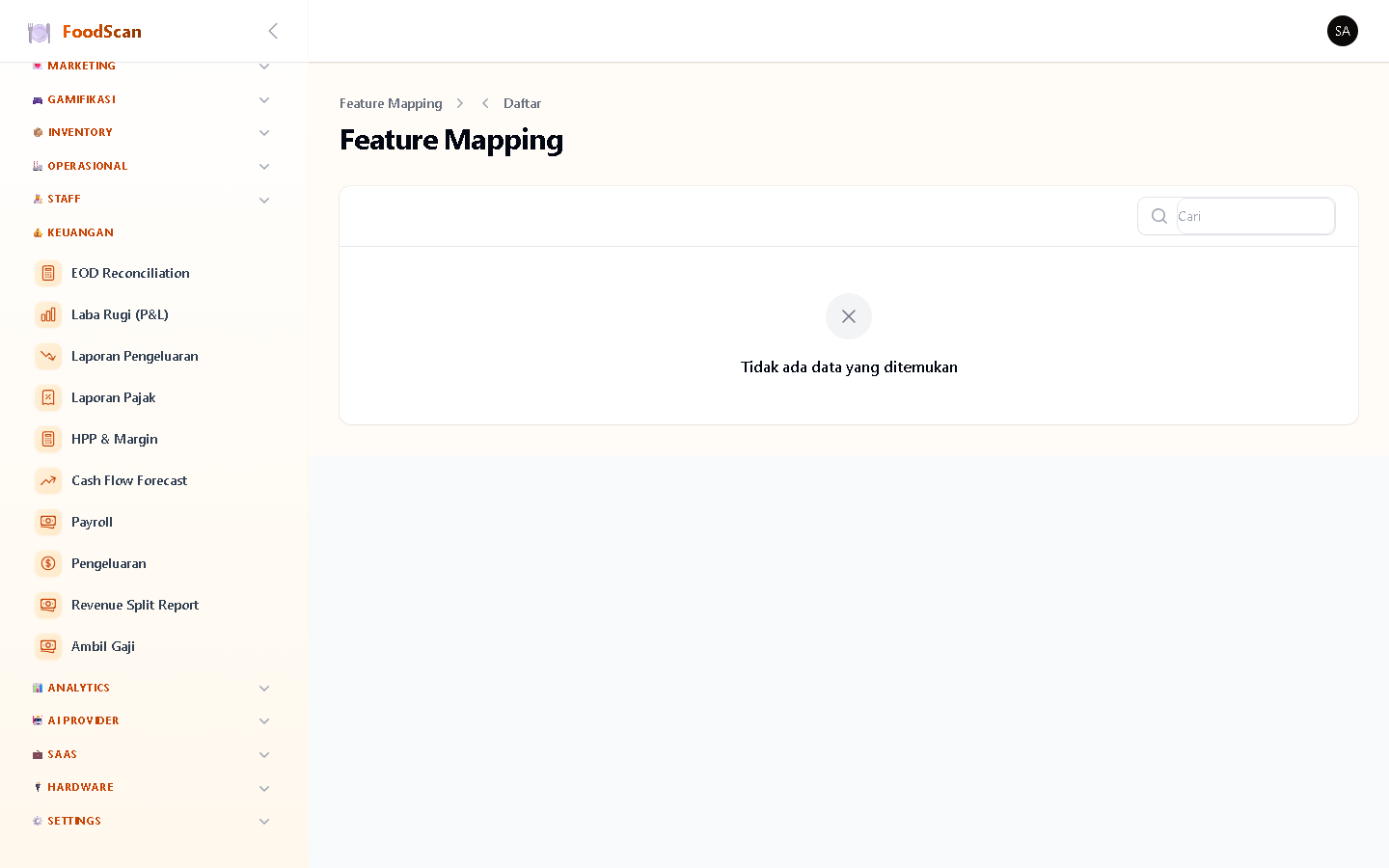Image resolution: width=1389 pixels, height=868 pixels.
Task: Click the Payroll banknote icon
Action: click(x=48, y=522)
